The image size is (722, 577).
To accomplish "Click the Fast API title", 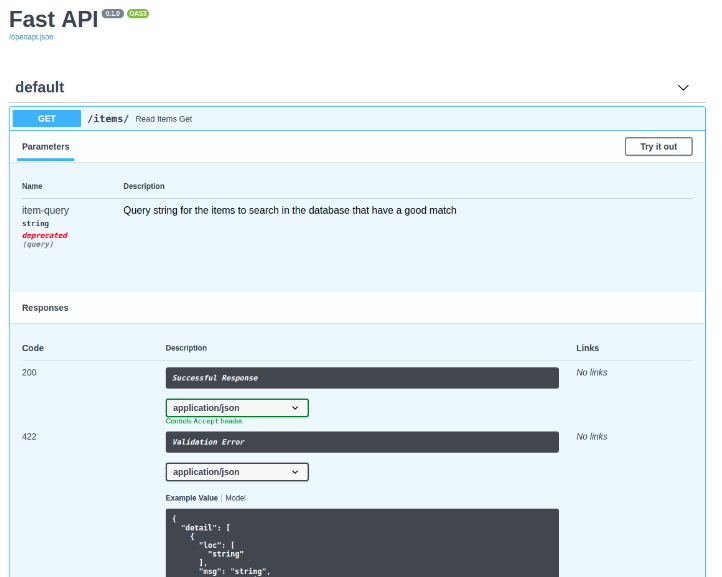I will pos(53,19).
